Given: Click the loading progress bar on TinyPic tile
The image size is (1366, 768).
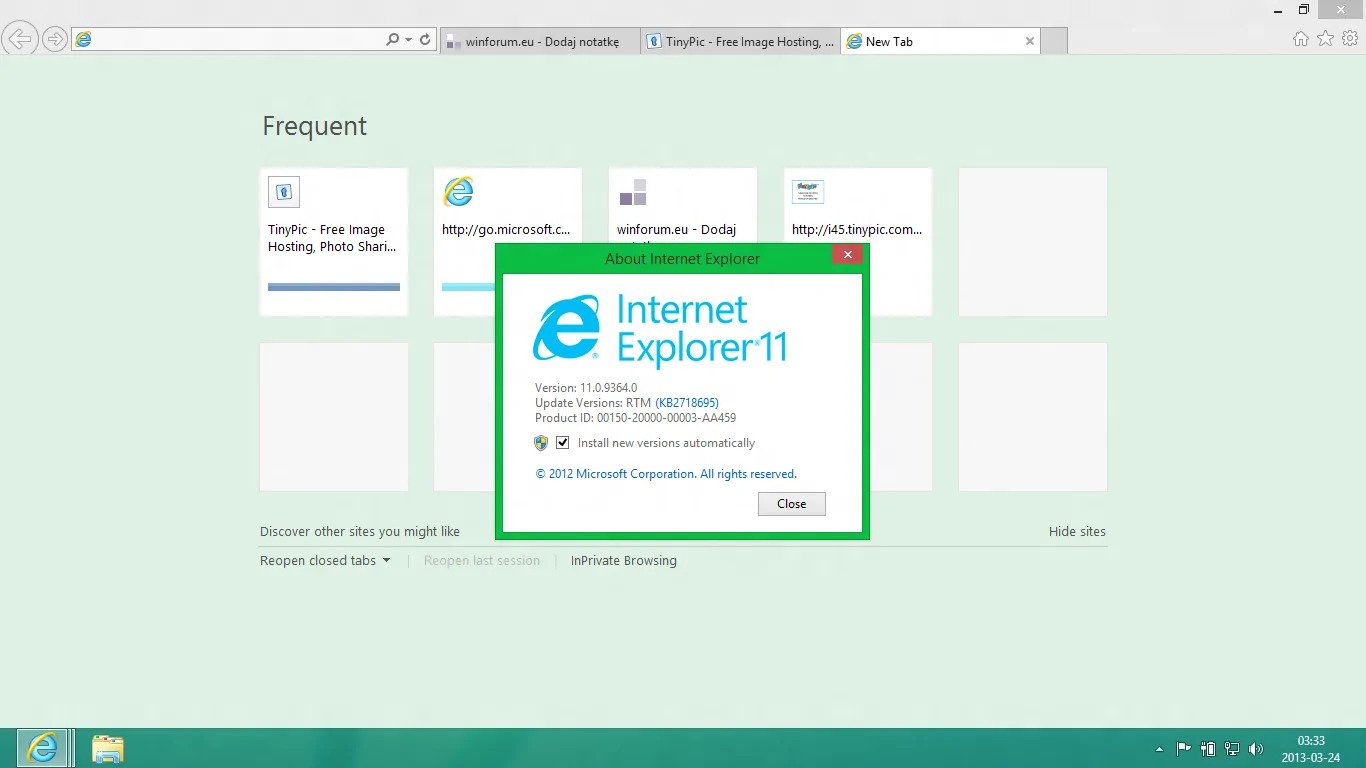Looking at the screenshot, I should (x=334, y=287).
